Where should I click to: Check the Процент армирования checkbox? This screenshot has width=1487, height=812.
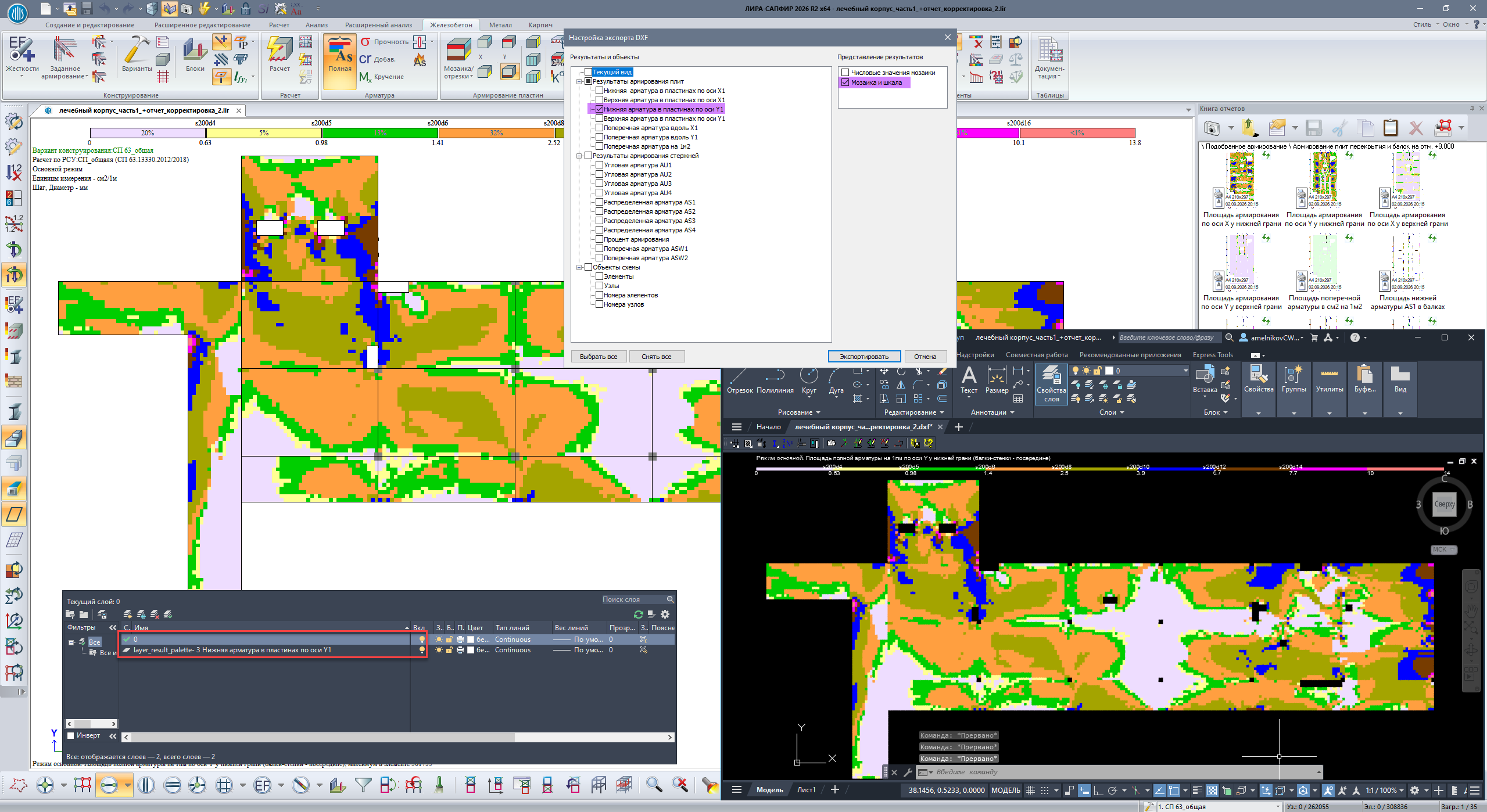coord(599,239)
